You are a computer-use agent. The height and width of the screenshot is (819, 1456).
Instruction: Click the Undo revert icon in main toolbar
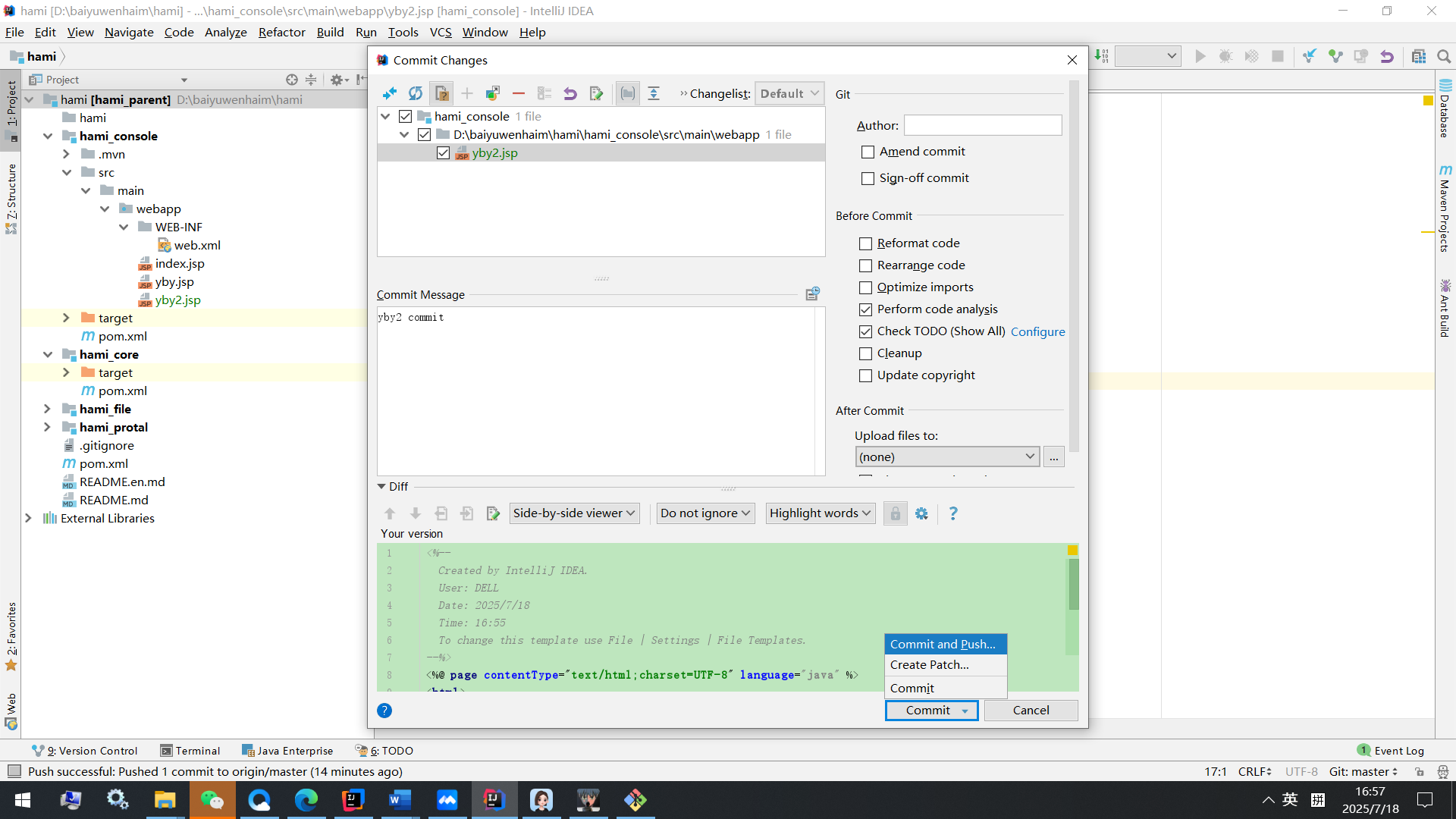(x=1387, y=56)
